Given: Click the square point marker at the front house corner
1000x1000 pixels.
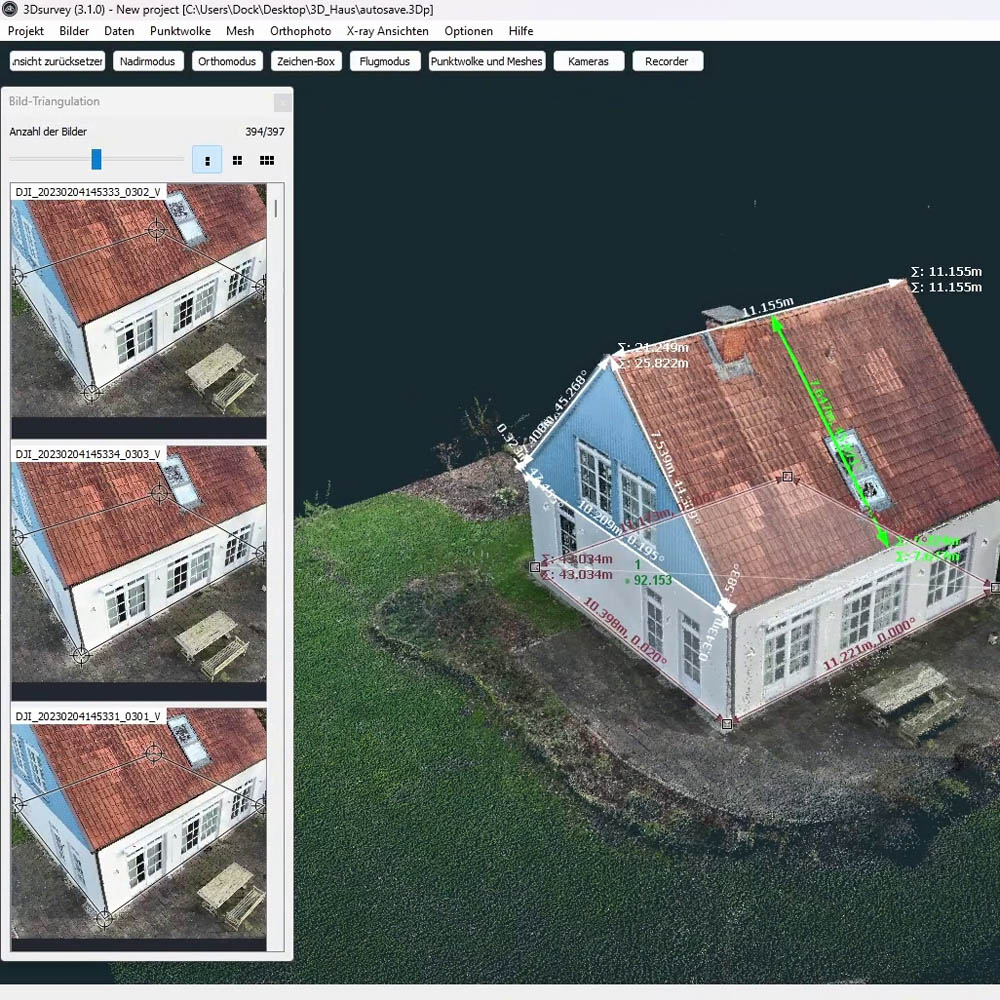Looking at the screenshot, I should pyautogui.click(x=727, y=723).
